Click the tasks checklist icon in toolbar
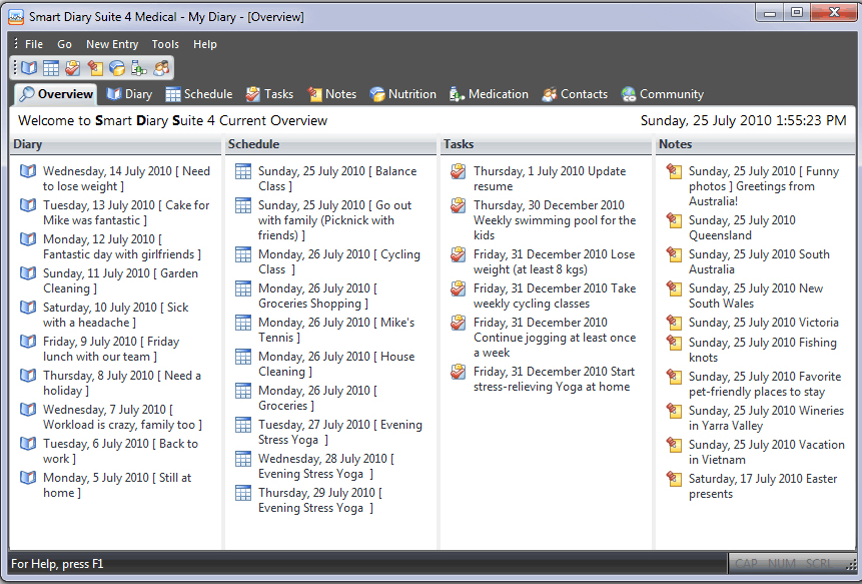Image resolution: width=862 pixels, height=584 pixels. (x=73, y=68)
